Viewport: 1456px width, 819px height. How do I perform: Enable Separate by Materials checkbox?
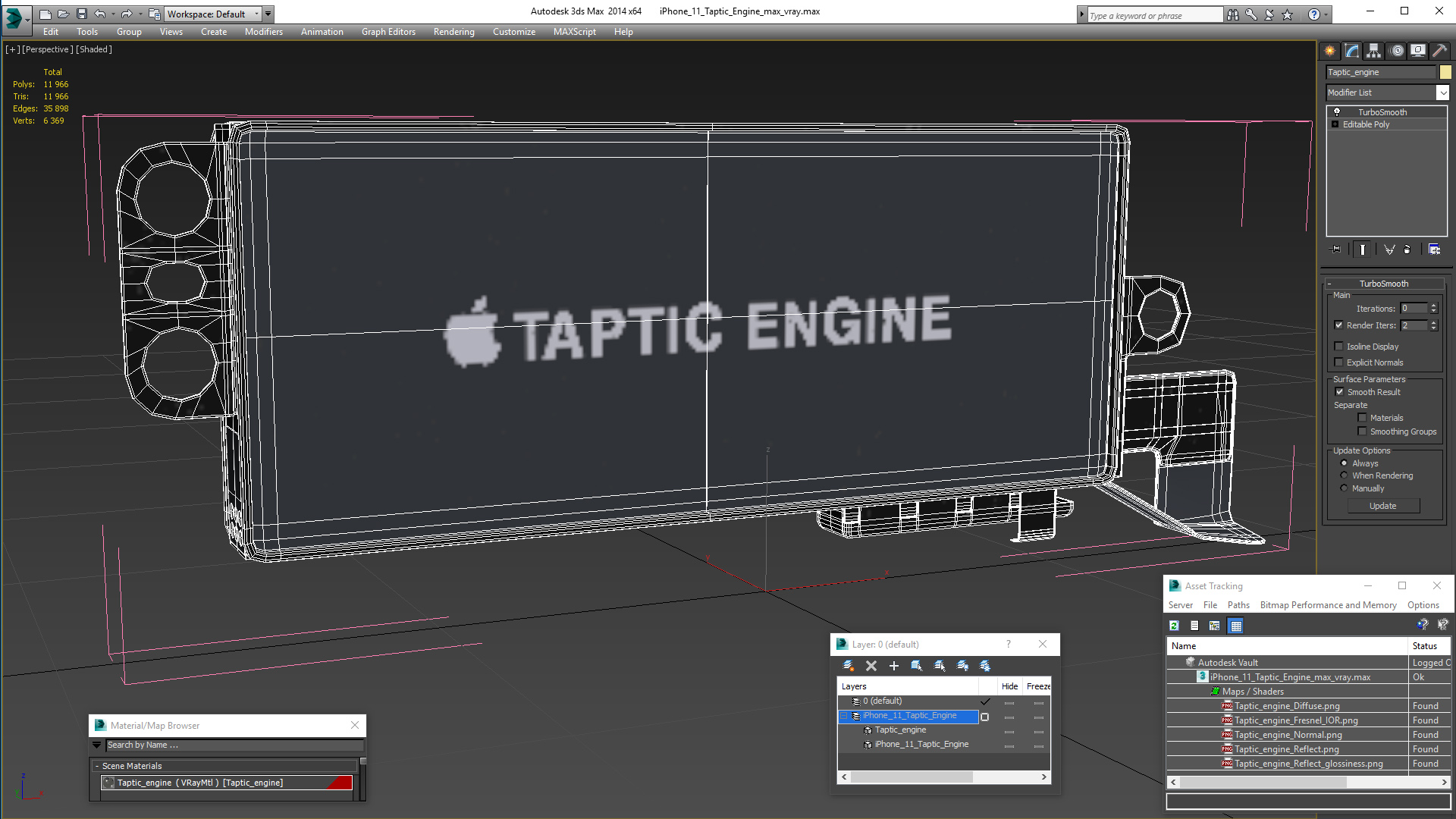[x=1362, y=418]
